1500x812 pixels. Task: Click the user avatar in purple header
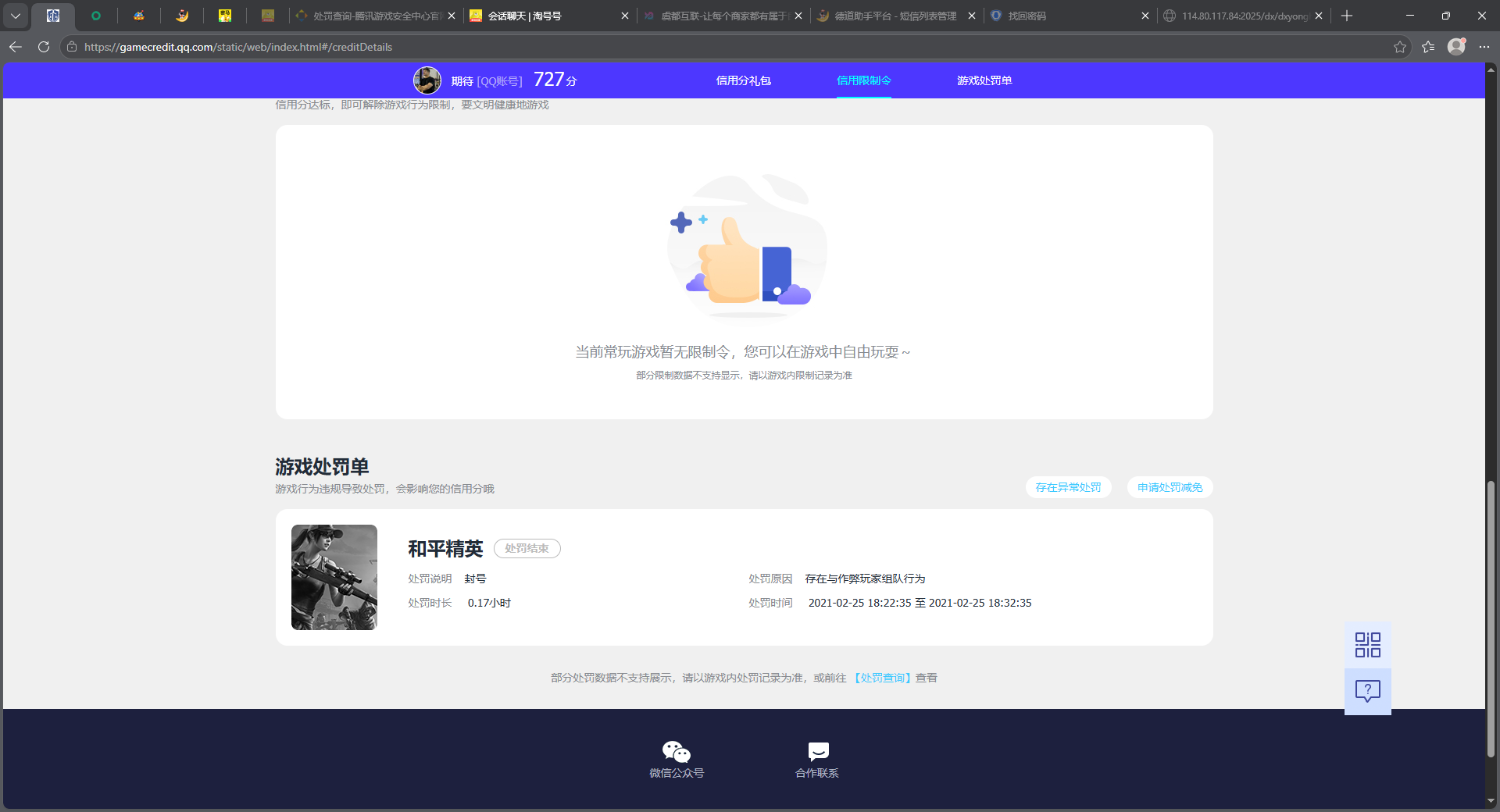click(x=427, y=80)
